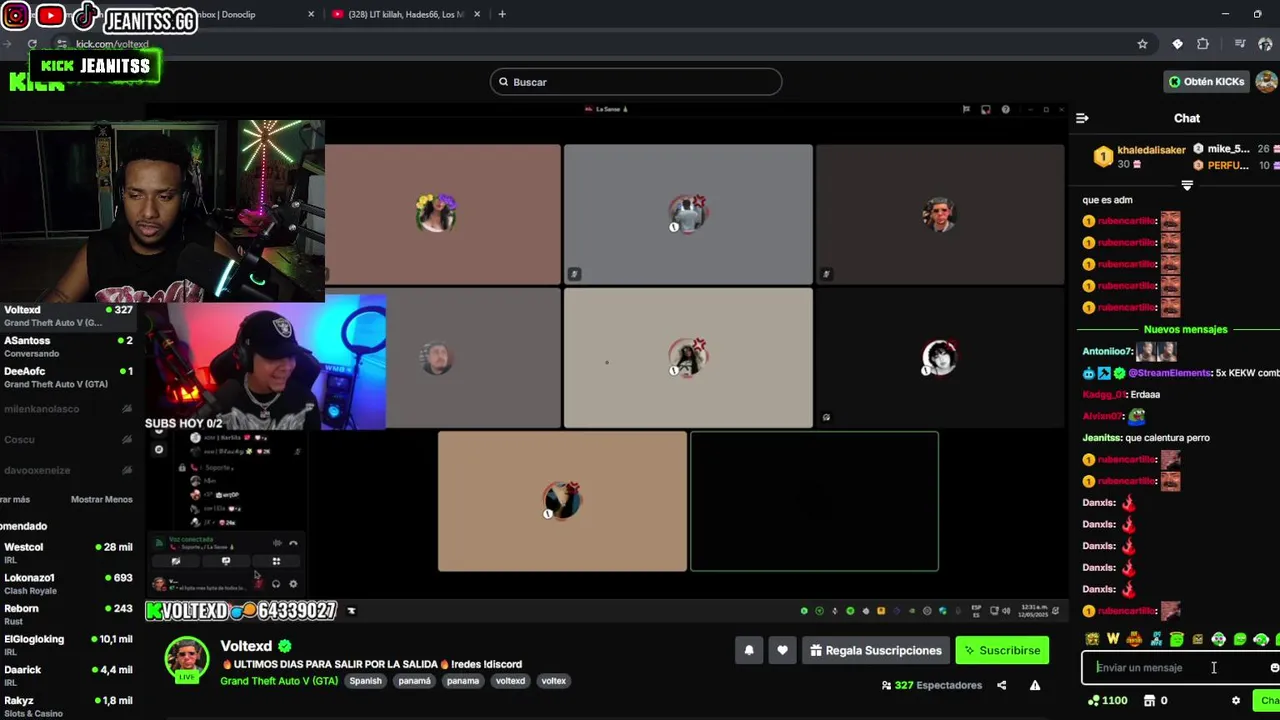
Task: Select the Spanish tag
Action: pyautogui.click(x=365, y=681)
